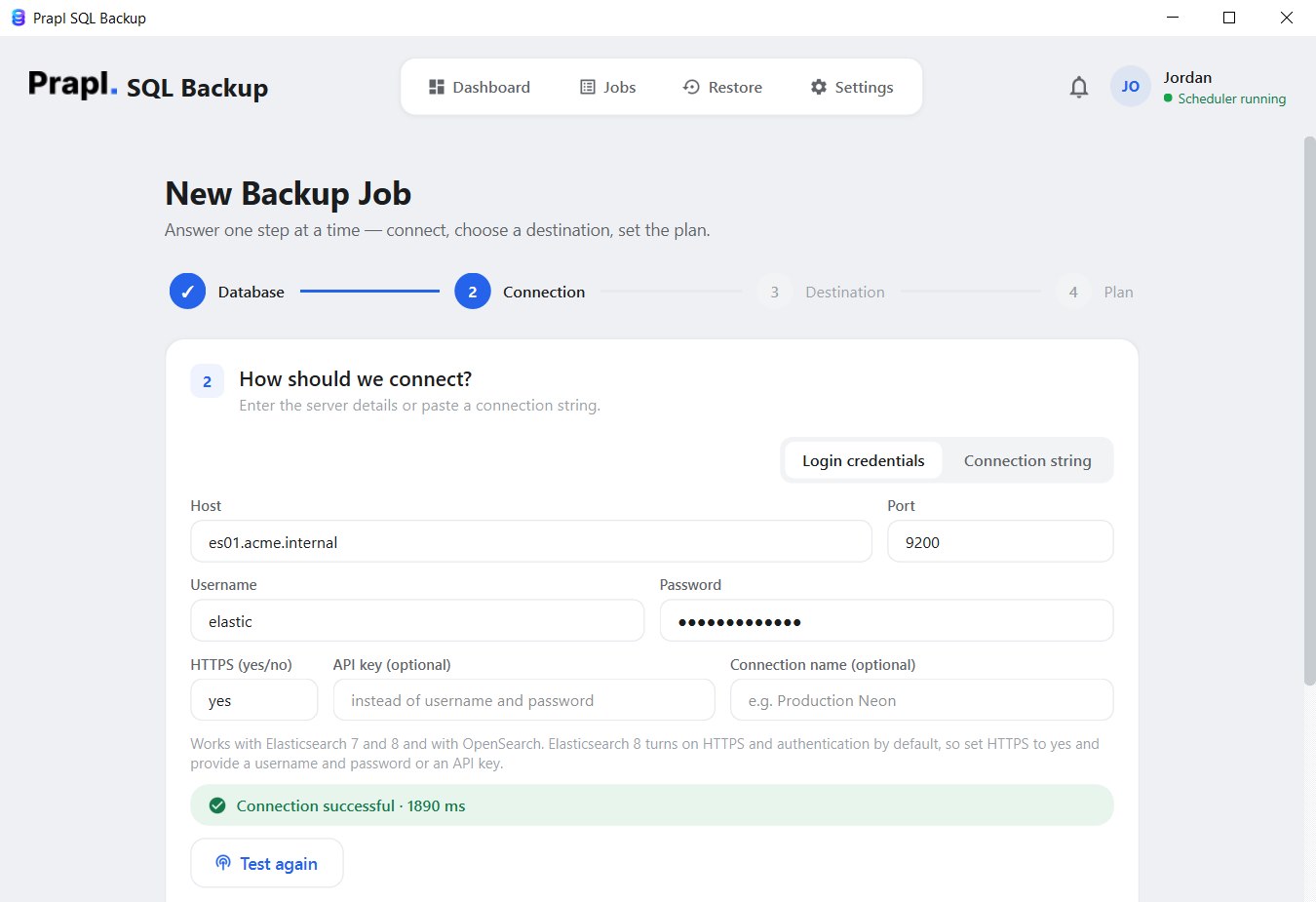
Task: Click the Destination step label
Action: click(844, 292)
